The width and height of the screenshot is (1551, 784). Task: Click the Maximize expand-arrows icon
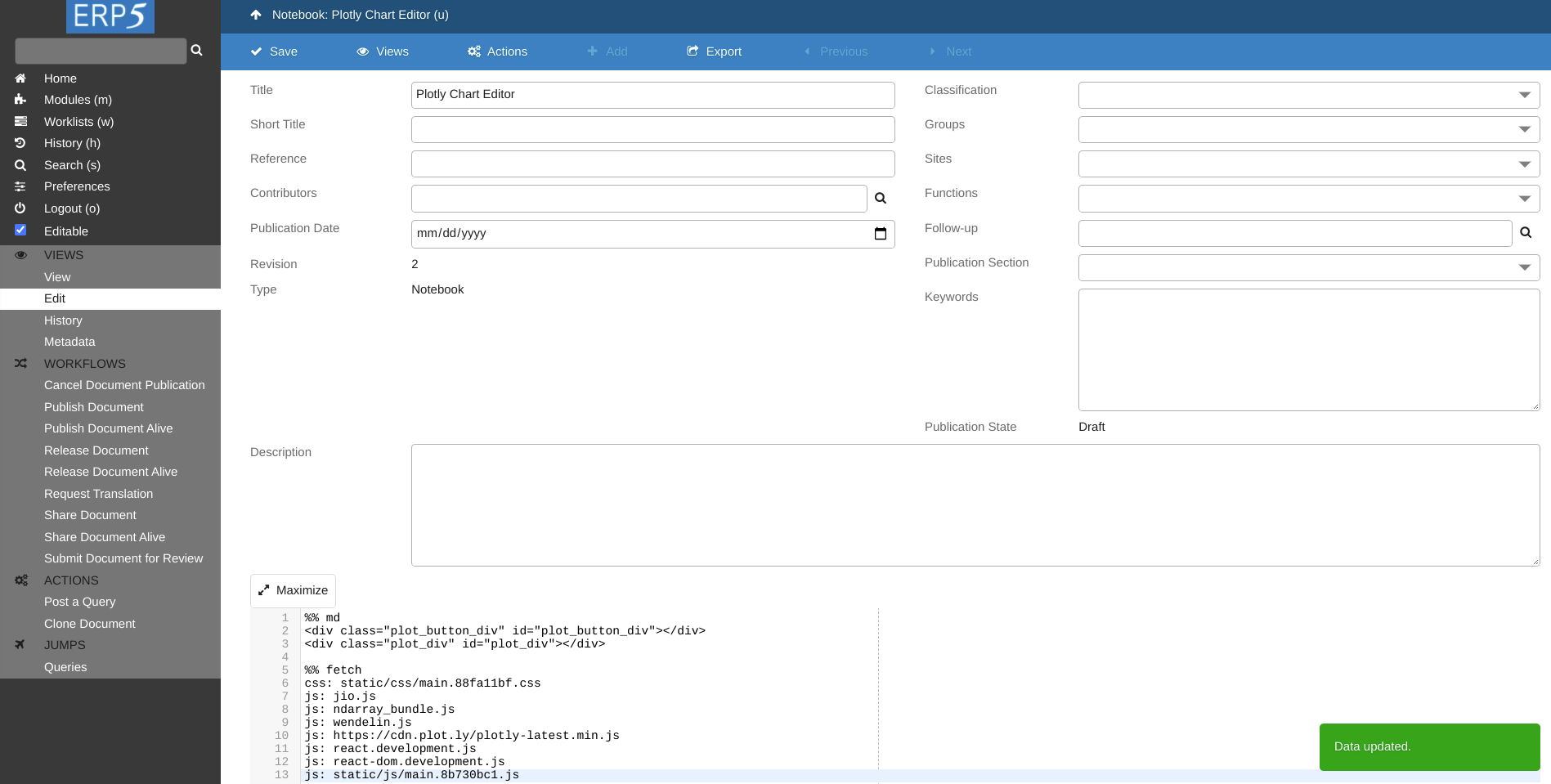[264, 590]
